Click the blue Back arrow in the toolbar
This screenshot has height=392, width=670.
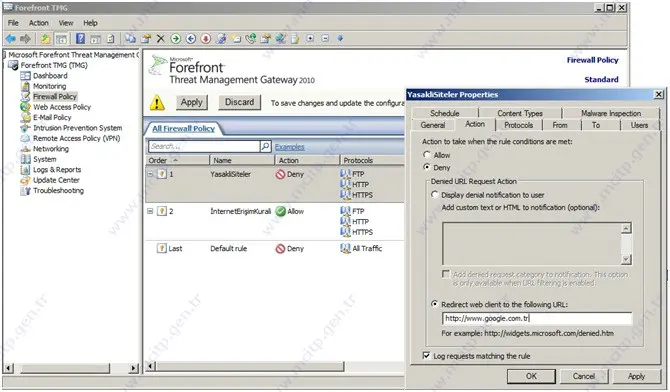(x=11, y=39)
